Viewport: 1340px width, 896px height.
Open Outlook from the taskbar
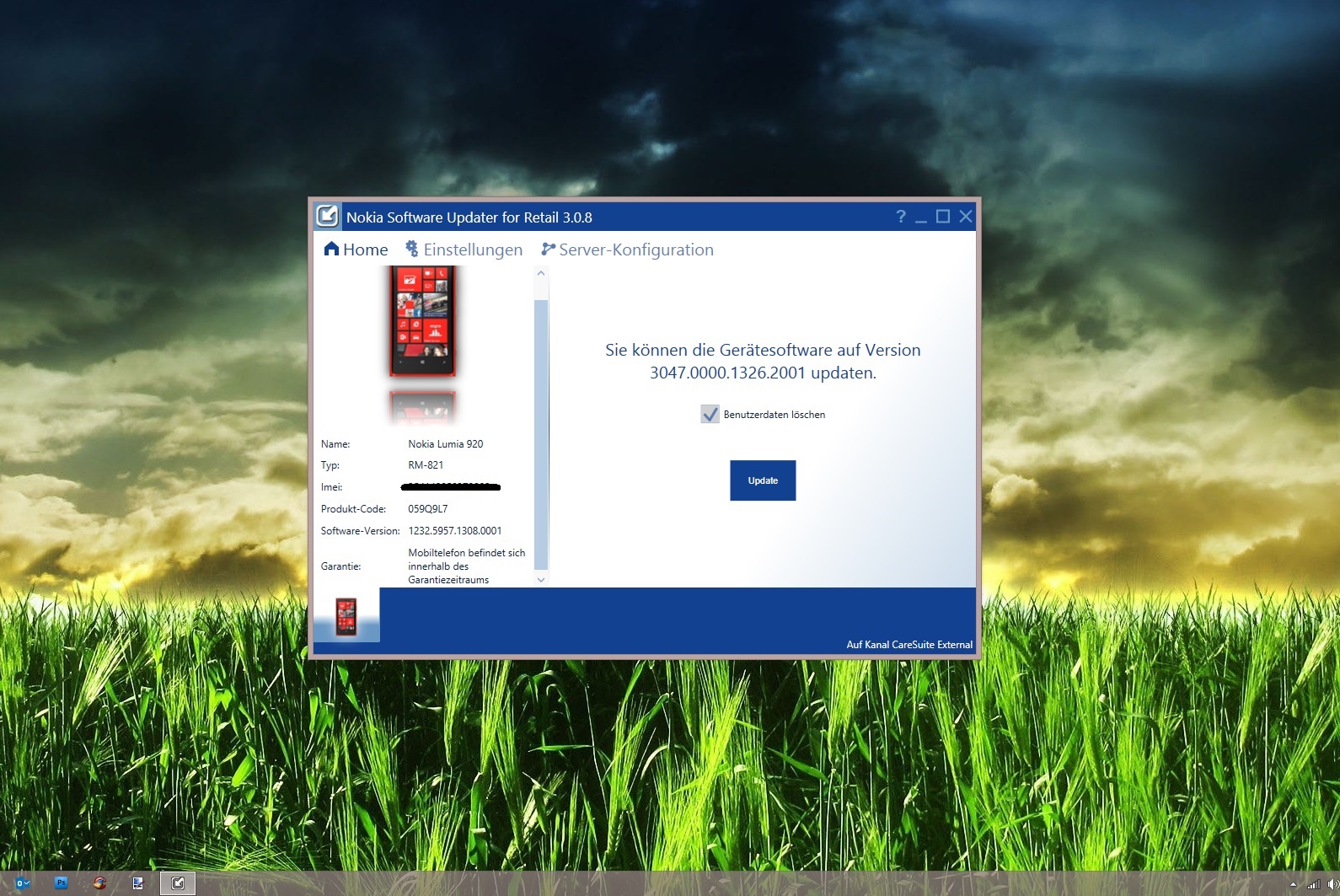point(23,883)
